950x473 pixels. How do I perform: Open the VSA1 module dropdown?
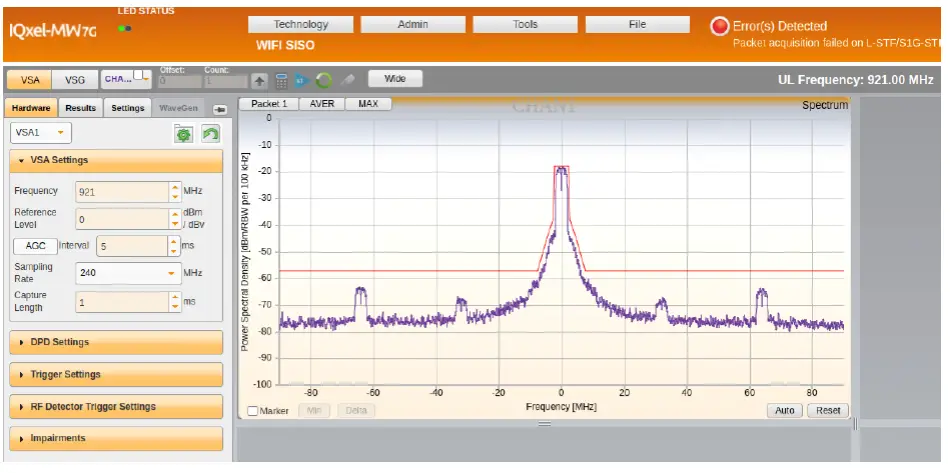[x=41, y=133]
